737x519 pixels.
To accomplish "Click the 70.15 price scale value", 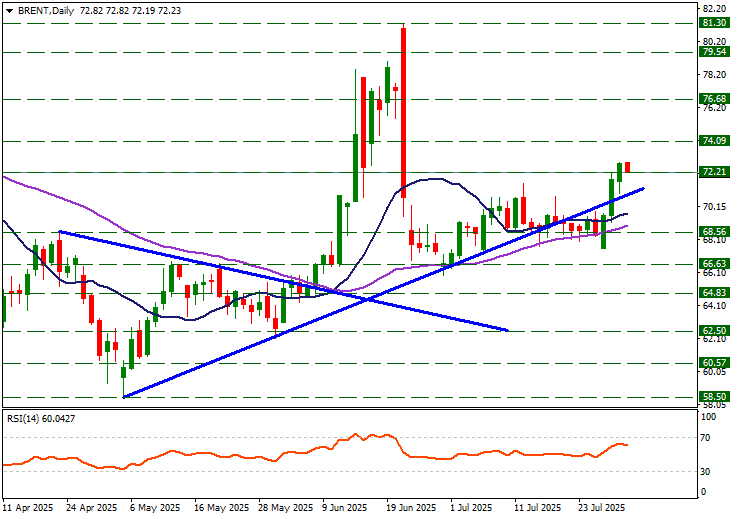I will point(713,207).
